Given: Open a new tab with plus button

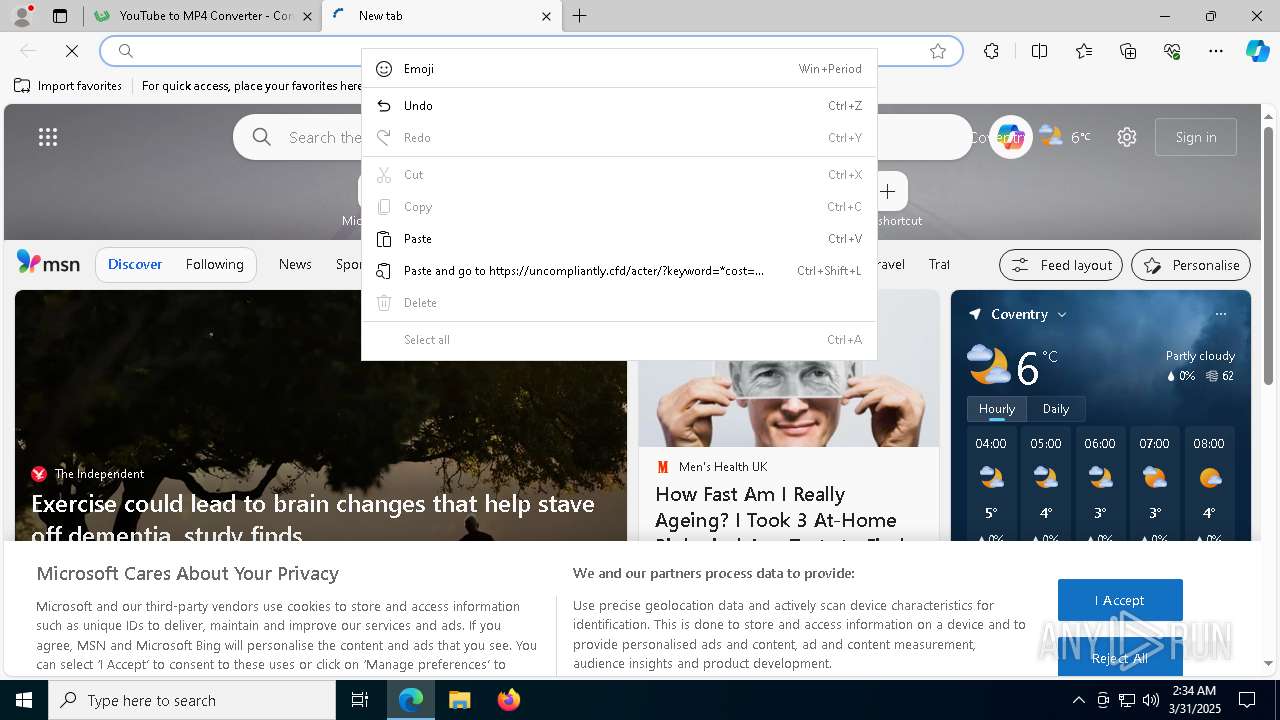Looking at the screenshot, I should click(x=579, y=16).
